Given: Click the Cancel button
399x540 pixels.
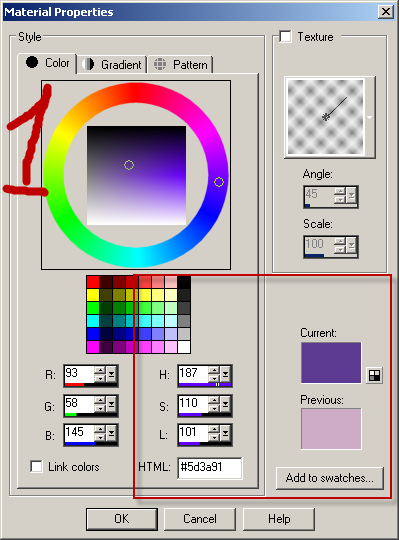Looking at the screenshot, I should [x=200, y=519].
